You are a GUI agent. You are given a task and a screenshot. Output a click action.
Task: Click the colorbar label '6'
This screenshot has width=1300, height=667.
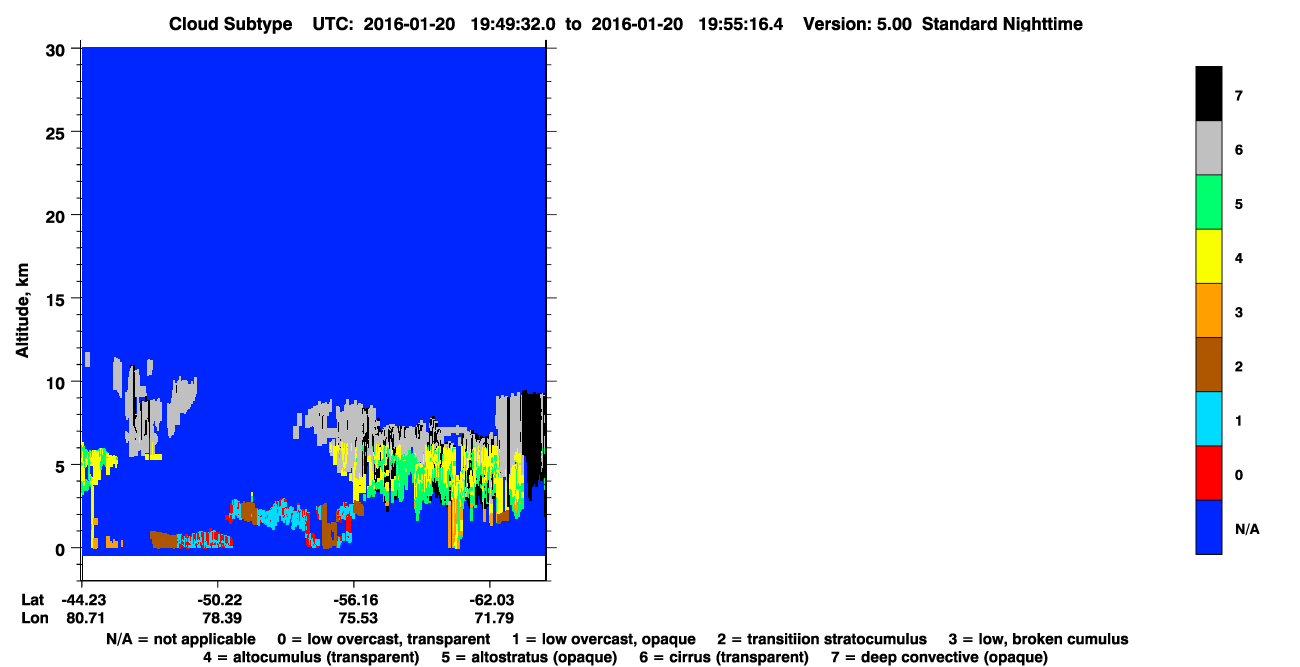1239,150
